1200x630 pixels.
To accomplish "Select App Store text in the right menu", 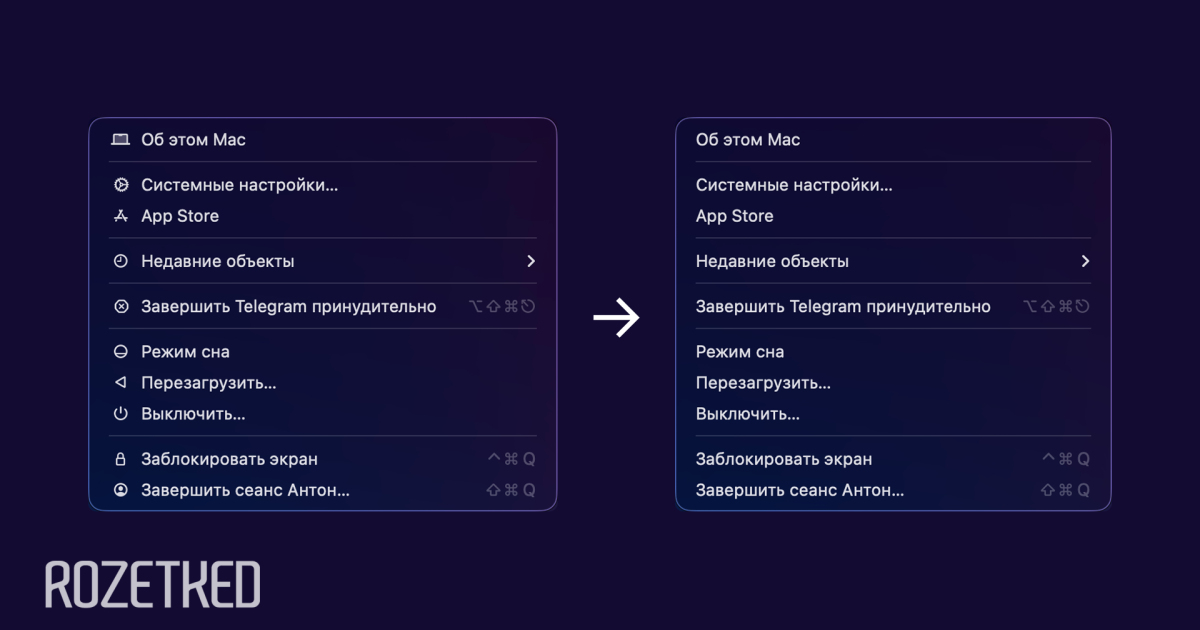I will [x=734, y=216].
